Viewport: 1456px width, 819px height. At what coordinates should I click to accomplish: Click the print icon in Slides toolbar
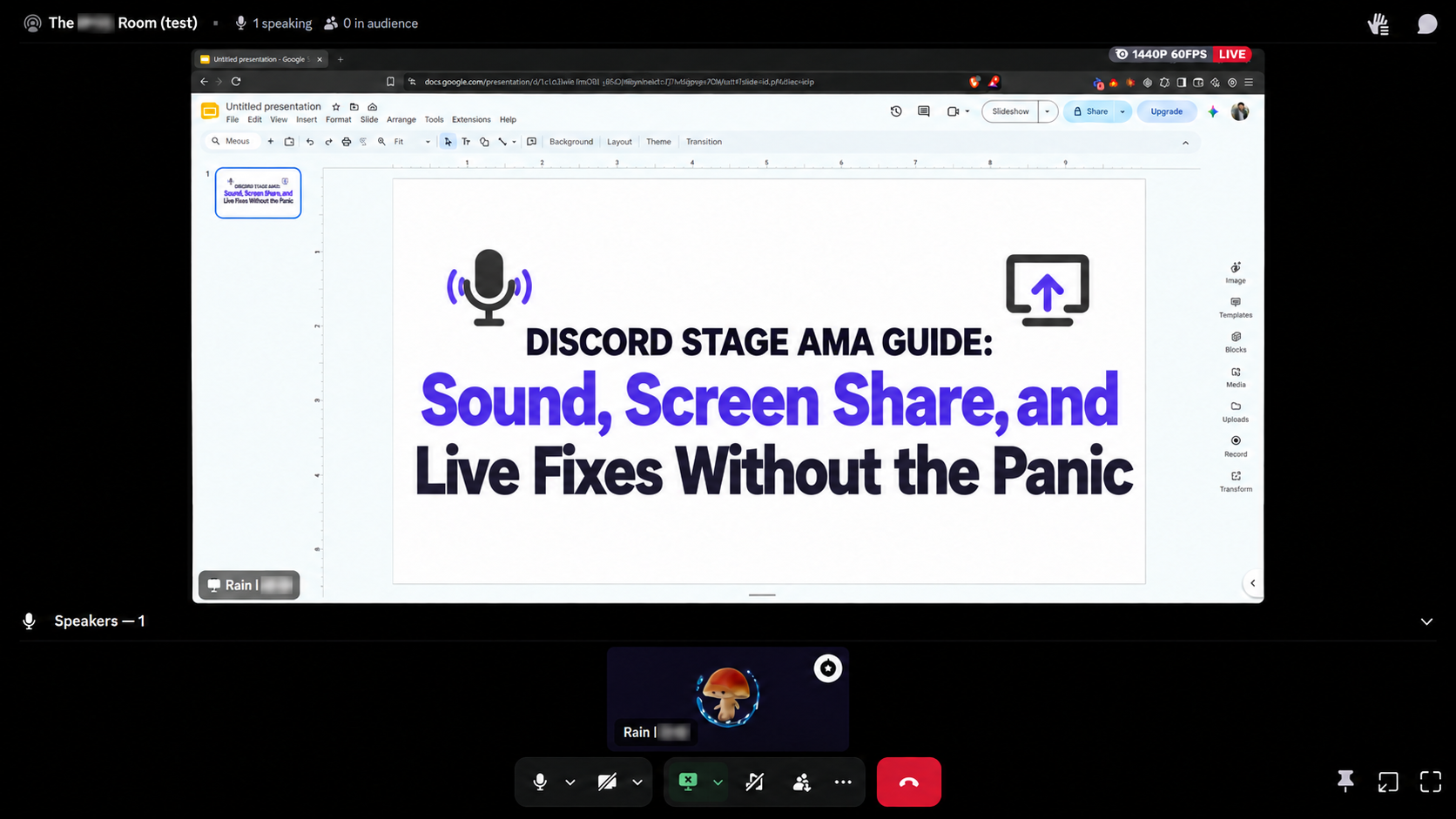346,142
